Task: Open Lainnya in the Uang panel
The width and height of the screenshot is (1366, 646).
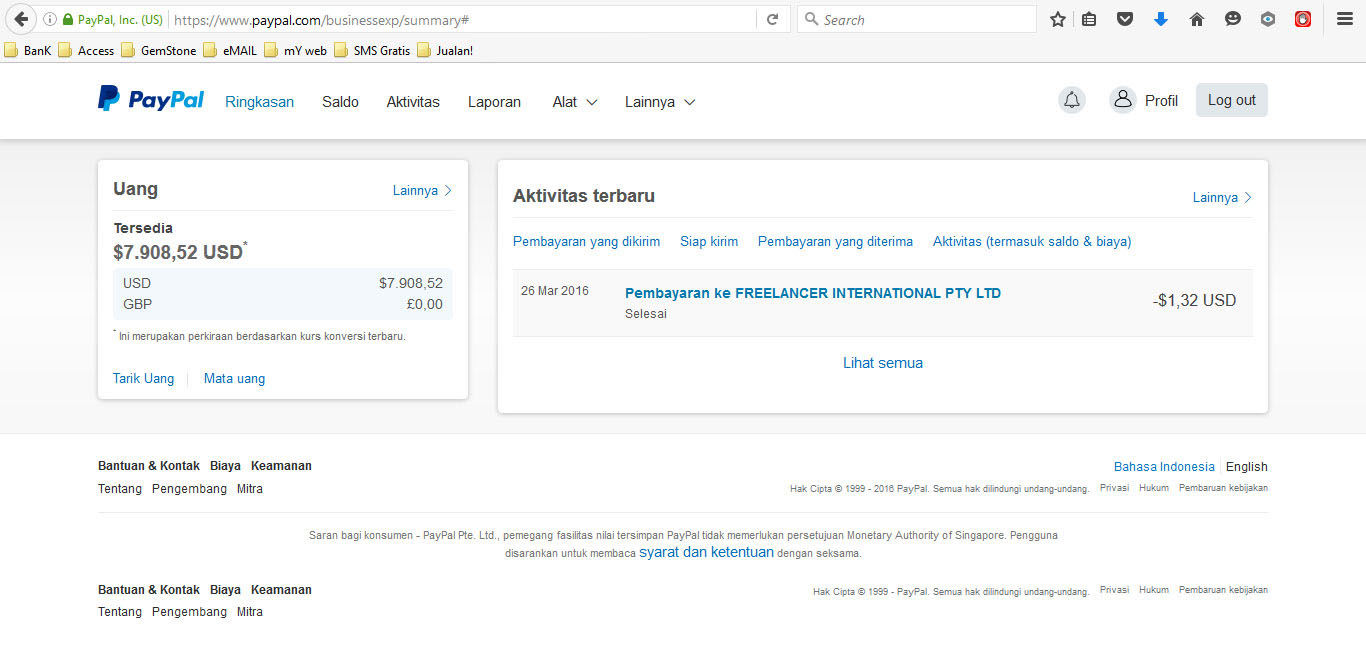Action: tap(422, 190)
